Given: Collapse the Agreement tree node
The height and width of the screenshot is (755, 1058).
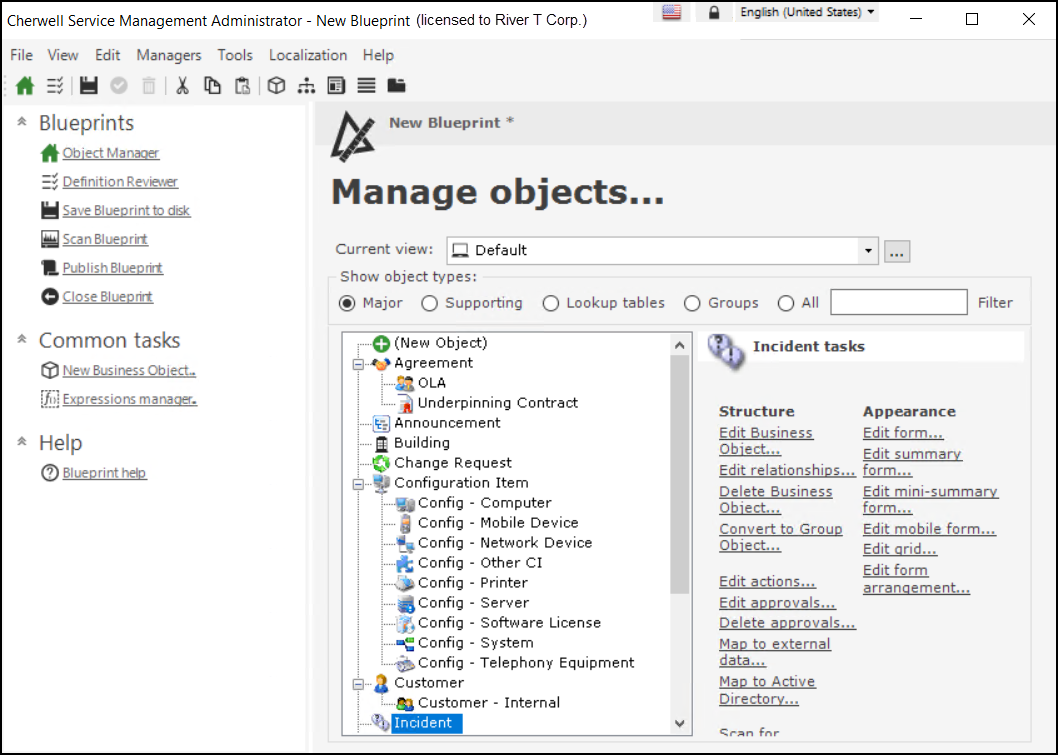Looking at the screenshot, I should pos(358,364).
